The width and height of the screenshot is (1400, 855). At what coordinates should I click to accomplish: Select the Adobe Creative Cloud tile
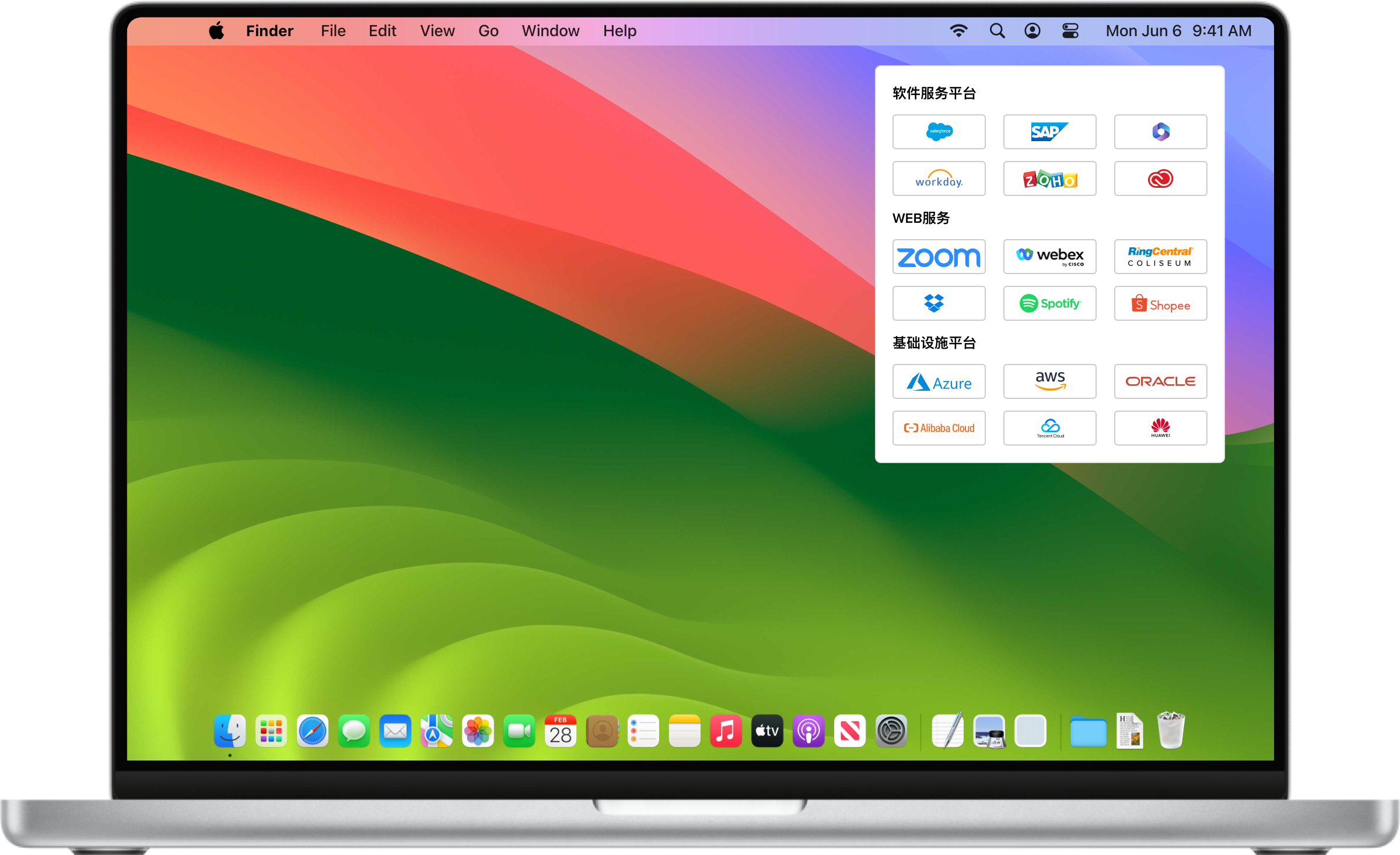coord(1160,178)
